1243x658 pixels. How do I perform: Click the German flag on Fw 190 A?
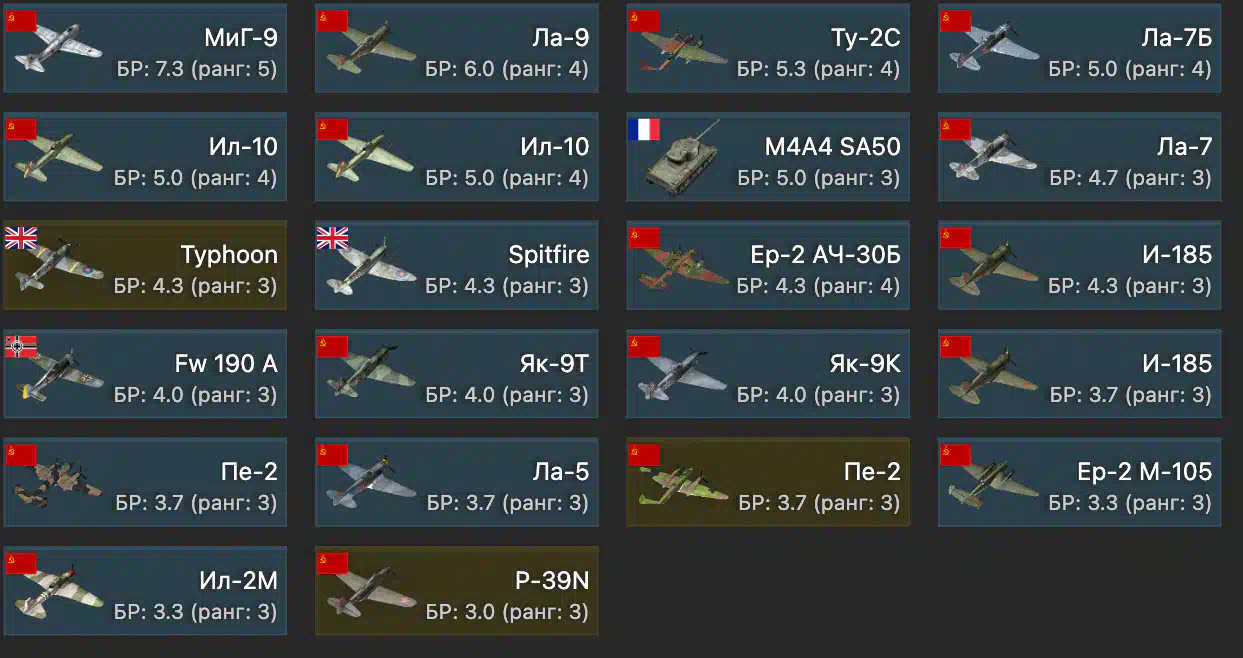21,346
